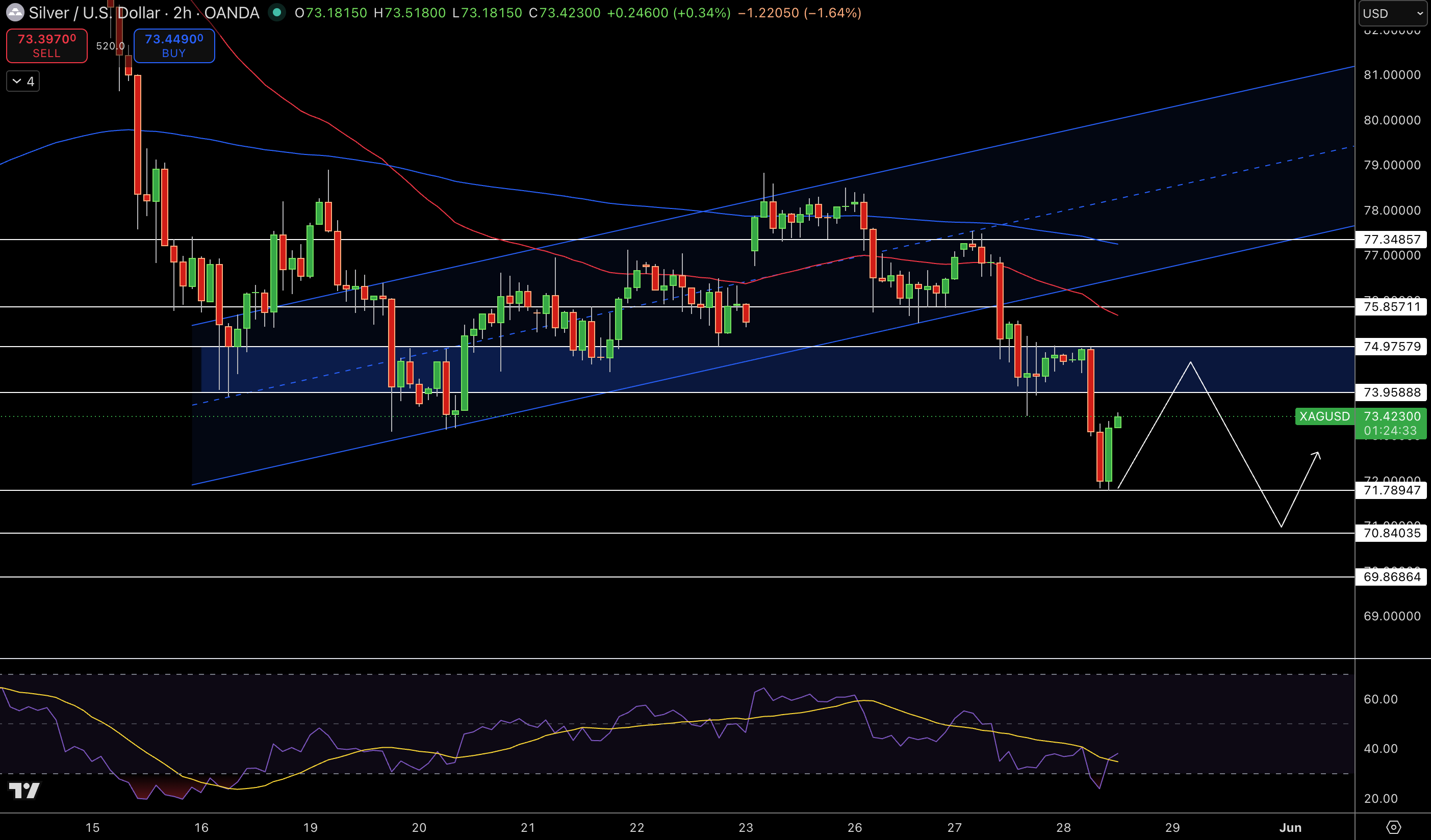
Task: Click the 520.0 spread value
Action: [x=110, y=45]
